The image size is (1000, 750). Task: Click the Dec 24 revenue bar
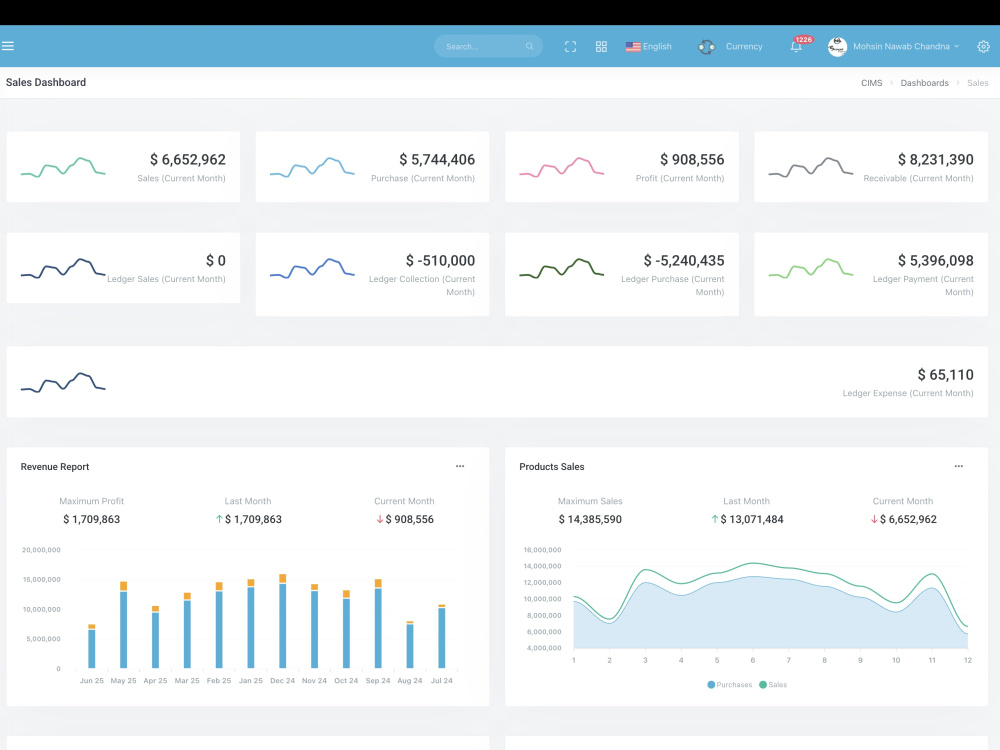(283, 621)
